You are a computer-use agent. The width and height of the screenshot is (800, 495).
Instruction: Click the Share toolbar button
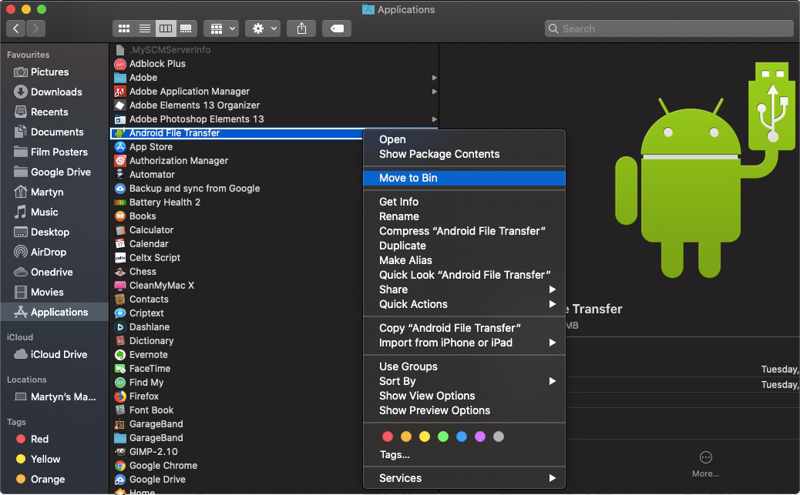click(x=302, y=29)
